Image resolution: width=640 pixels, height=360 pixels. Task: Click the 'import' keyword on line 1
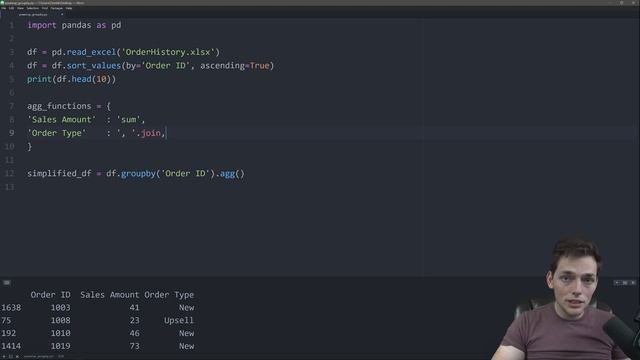coord(42,25)
